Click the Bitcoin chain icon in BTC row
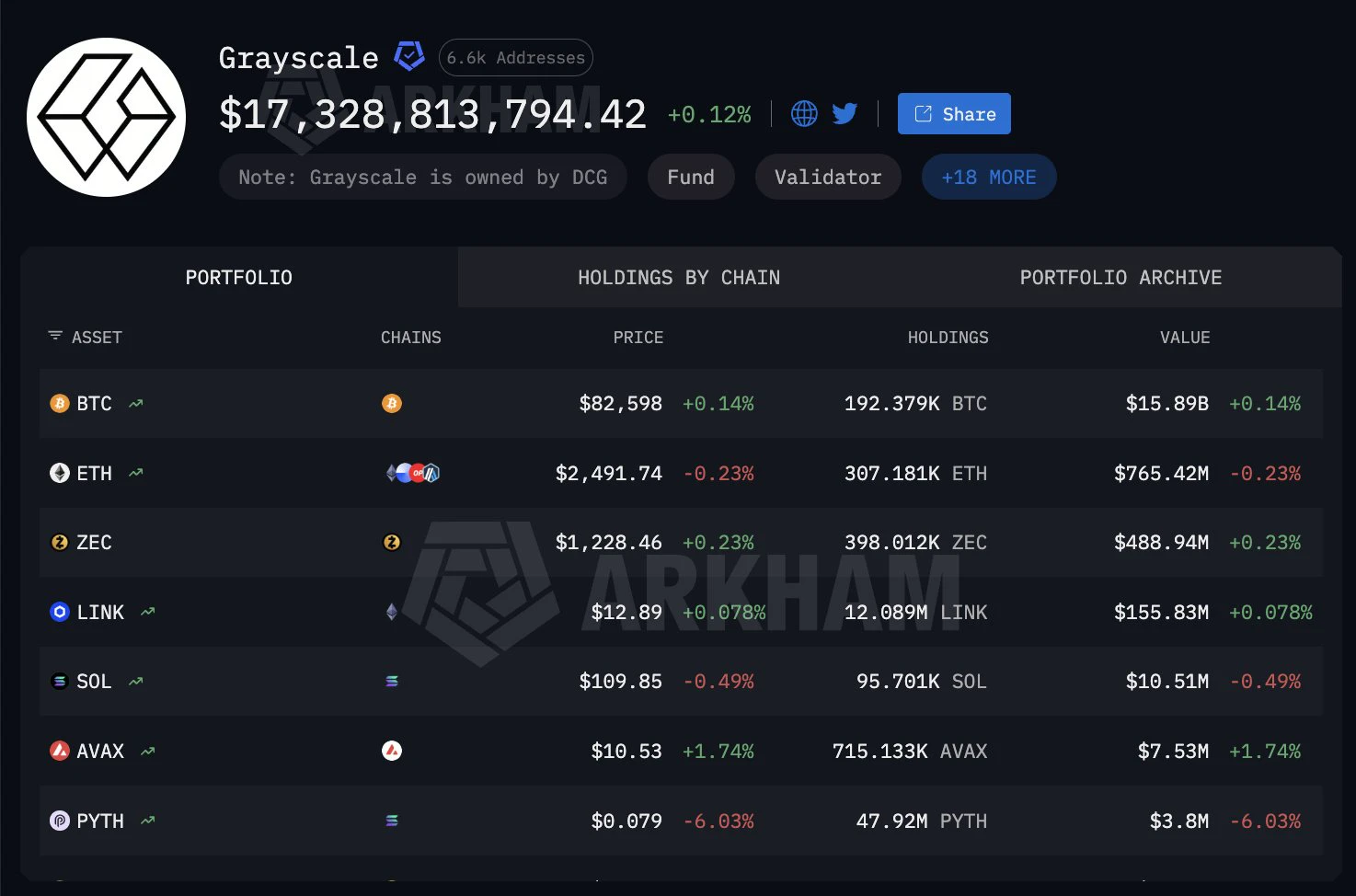This screenshot has width=1356, height=896. [x=392, y=403]
